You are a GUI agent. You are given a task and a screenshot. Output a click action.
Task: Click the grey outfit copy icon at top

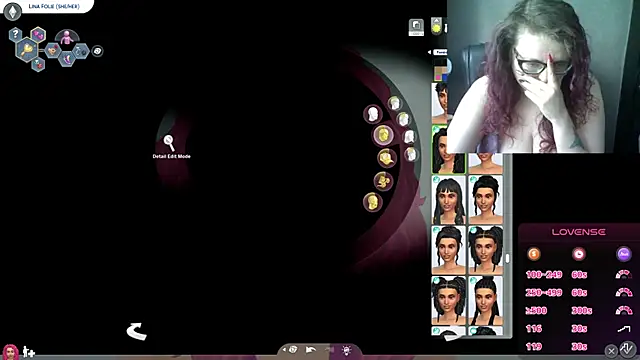pos(416,27)
